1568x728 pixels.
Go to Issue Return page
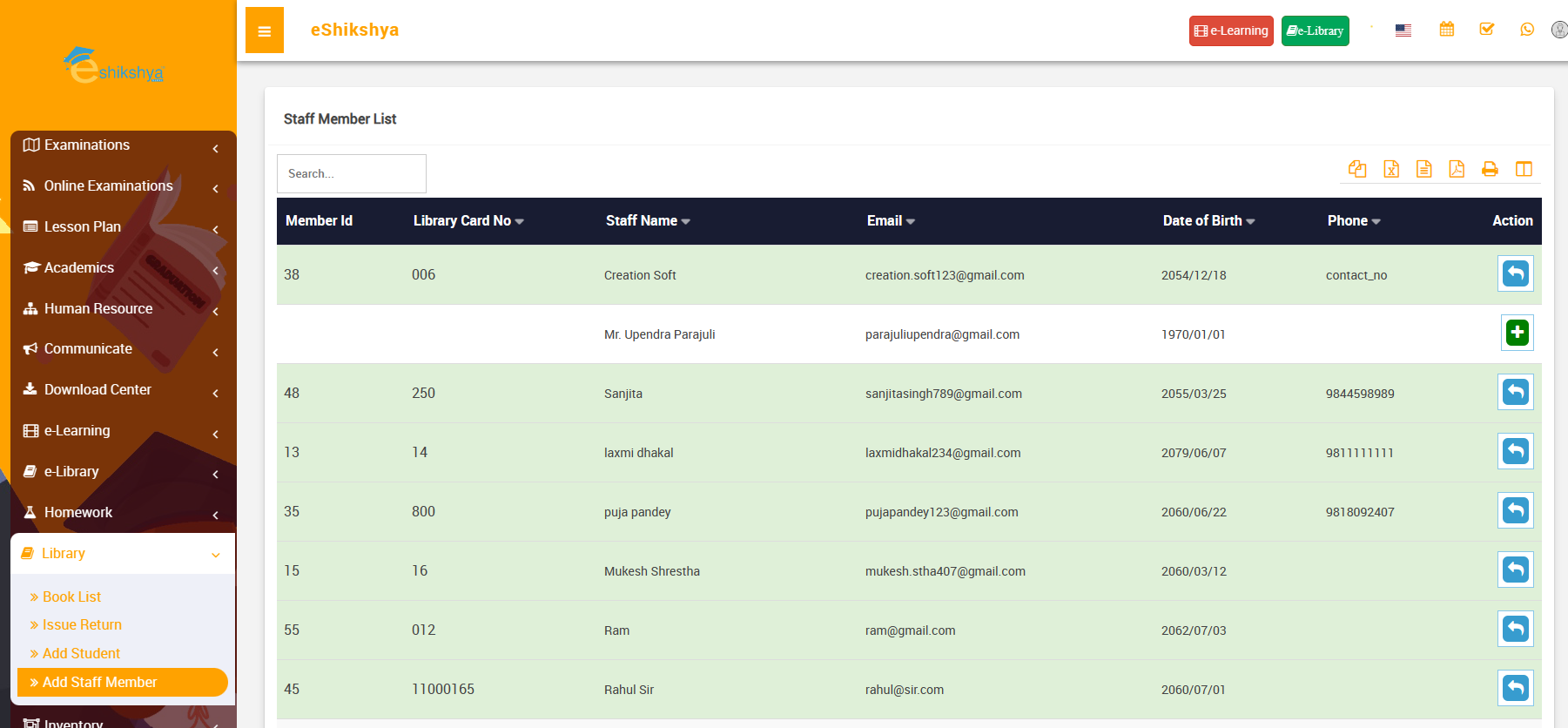click(x=82, y=624)
